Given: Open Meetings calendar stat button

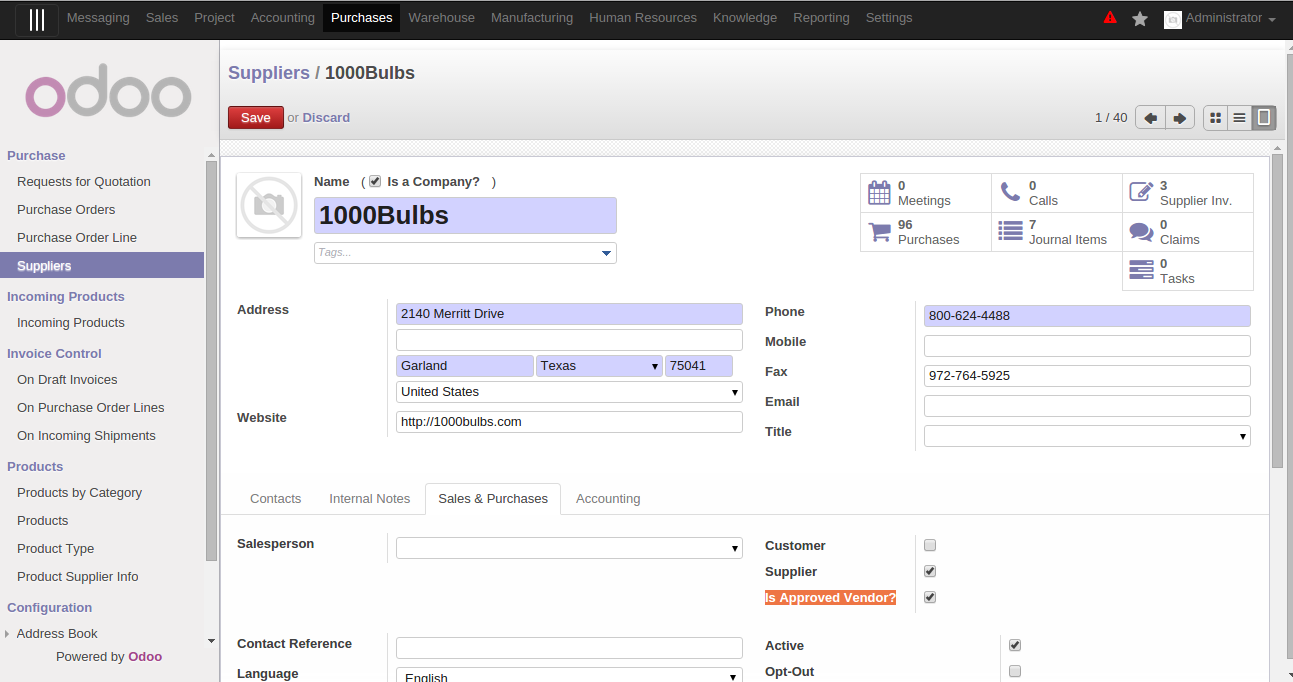Looking at the screenshot, I should coord(926,193).
